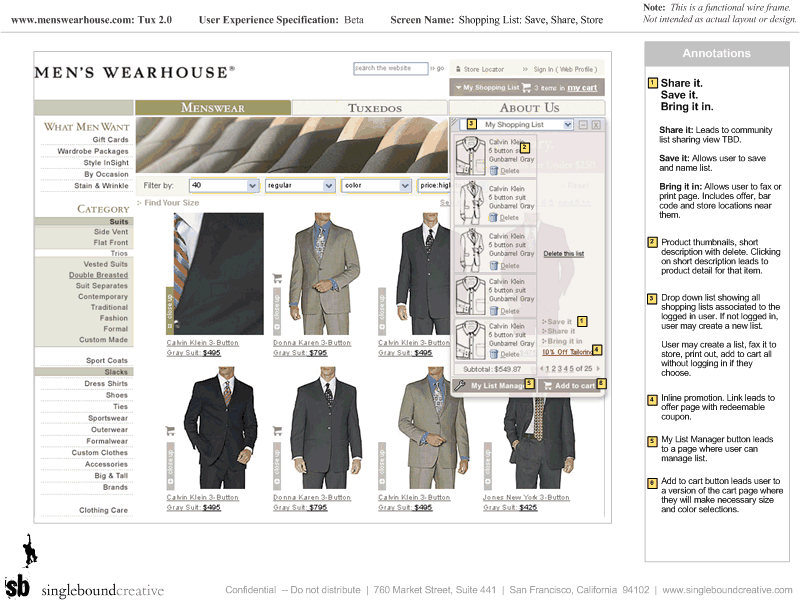Switch to the Tuxedos tab
This screenshot has width=800, height=601.
370,108
